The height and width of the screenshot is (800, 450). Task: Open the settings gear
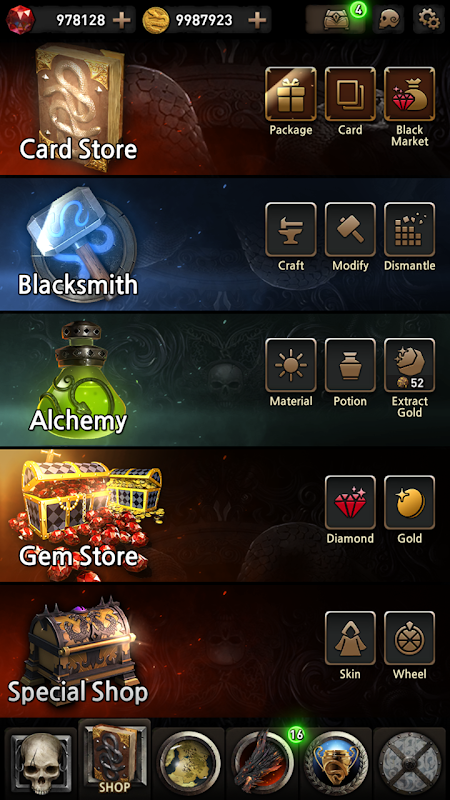tap(428, 19)
